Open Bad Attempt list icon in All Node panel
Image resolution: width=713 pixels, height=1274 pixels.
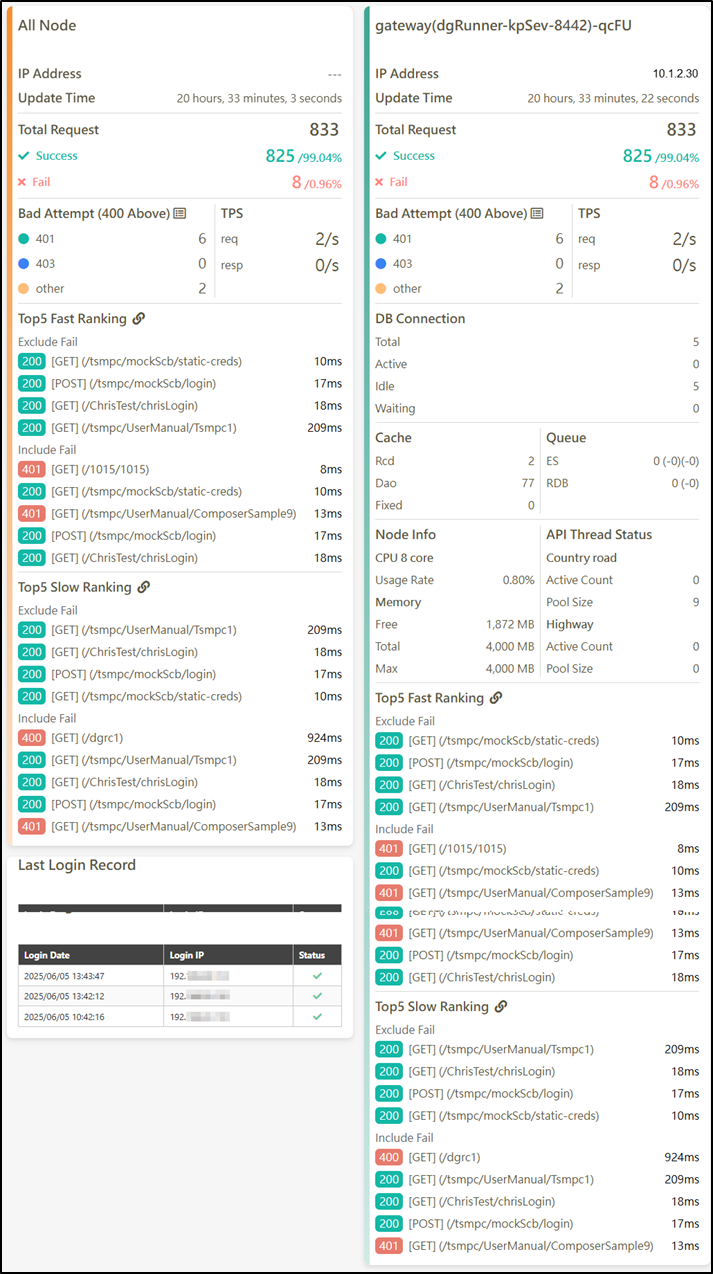pos(180,213)
